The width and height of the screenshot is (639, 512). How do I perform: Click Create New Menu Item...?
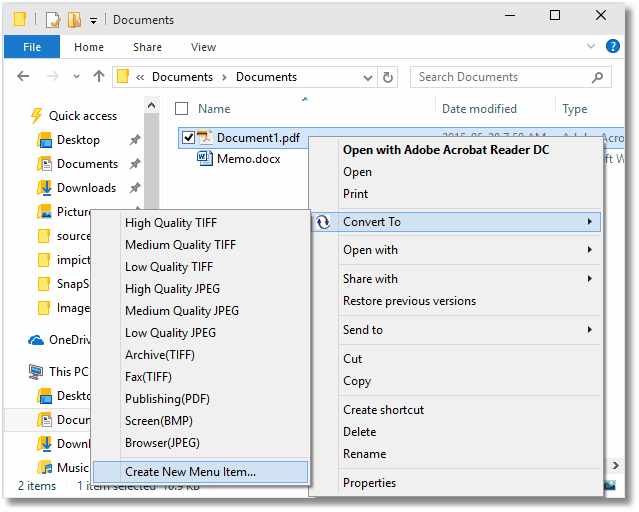[200, 472]
